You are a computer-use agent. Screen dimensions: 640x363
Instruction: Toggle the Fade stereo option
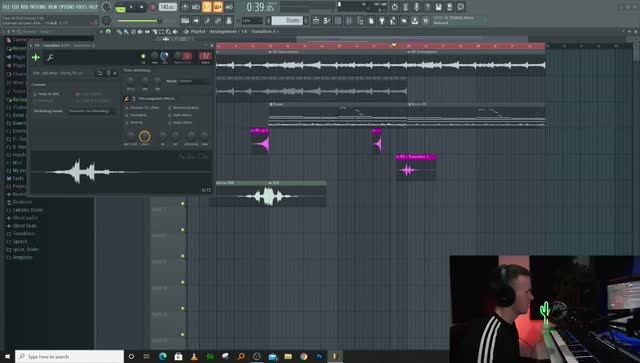(180, 115)
